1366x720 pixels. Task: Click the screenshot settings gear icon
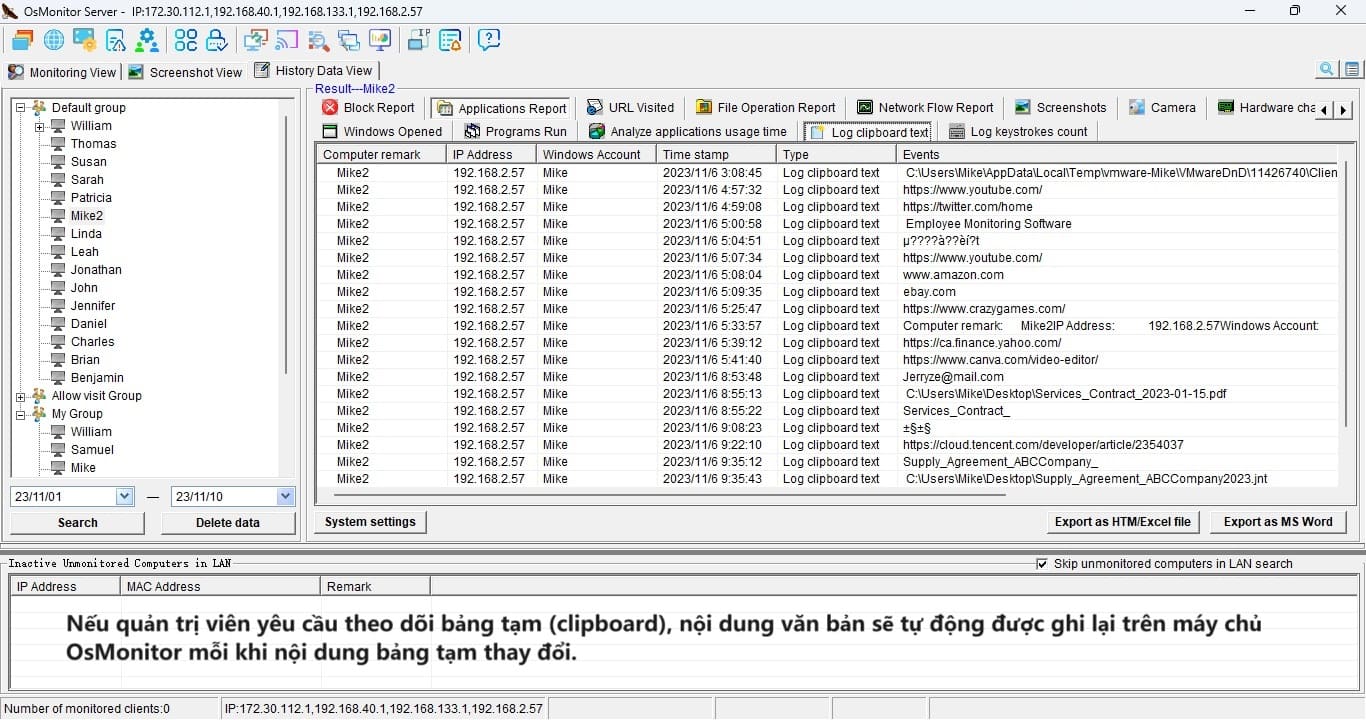[85, 40]
